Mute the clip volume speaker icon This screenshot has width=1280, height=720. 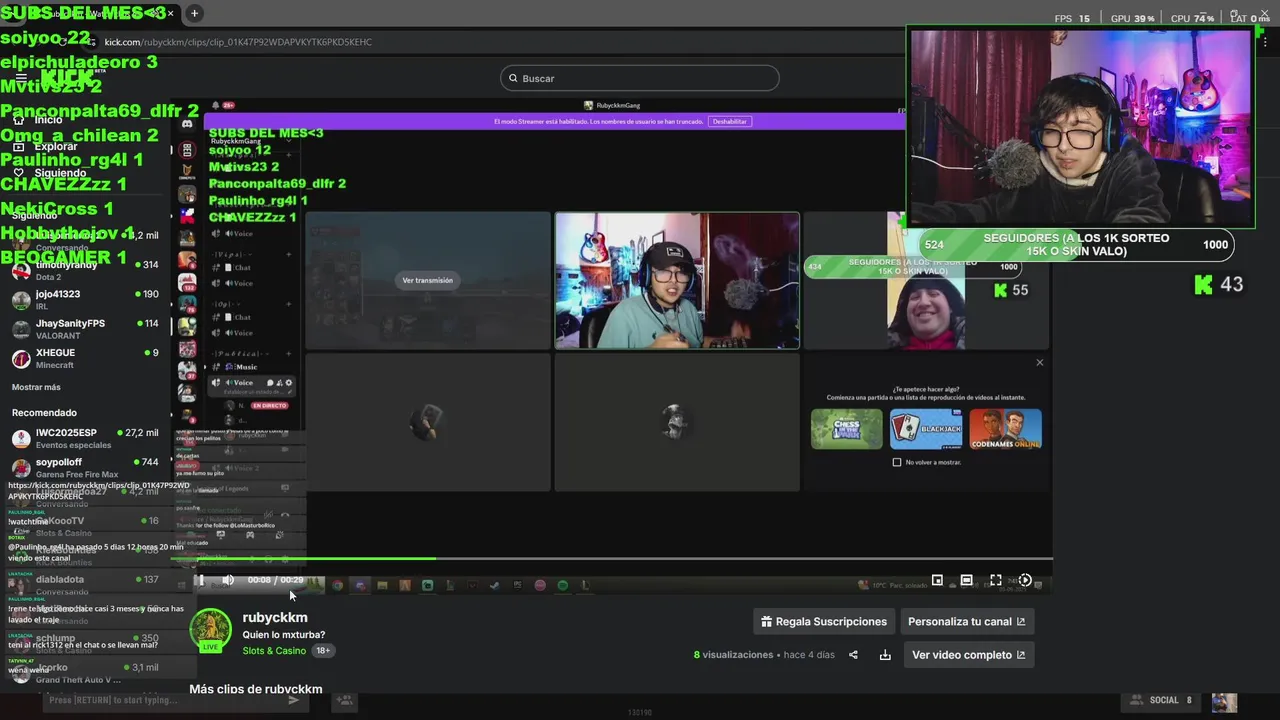point(228,580)
